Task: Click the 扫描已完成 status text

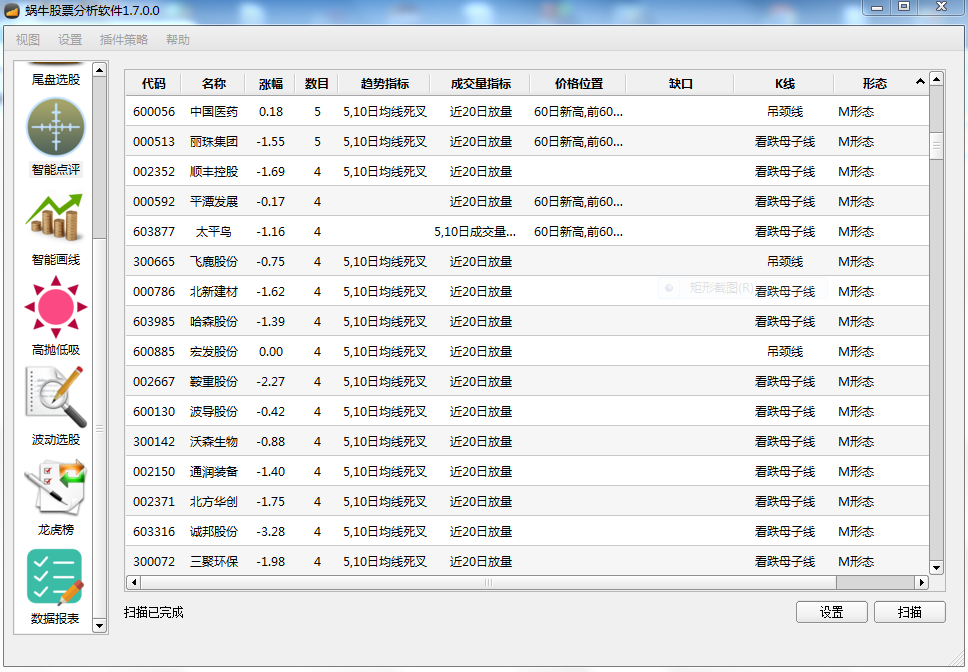Action: click(x=154, y=612)
